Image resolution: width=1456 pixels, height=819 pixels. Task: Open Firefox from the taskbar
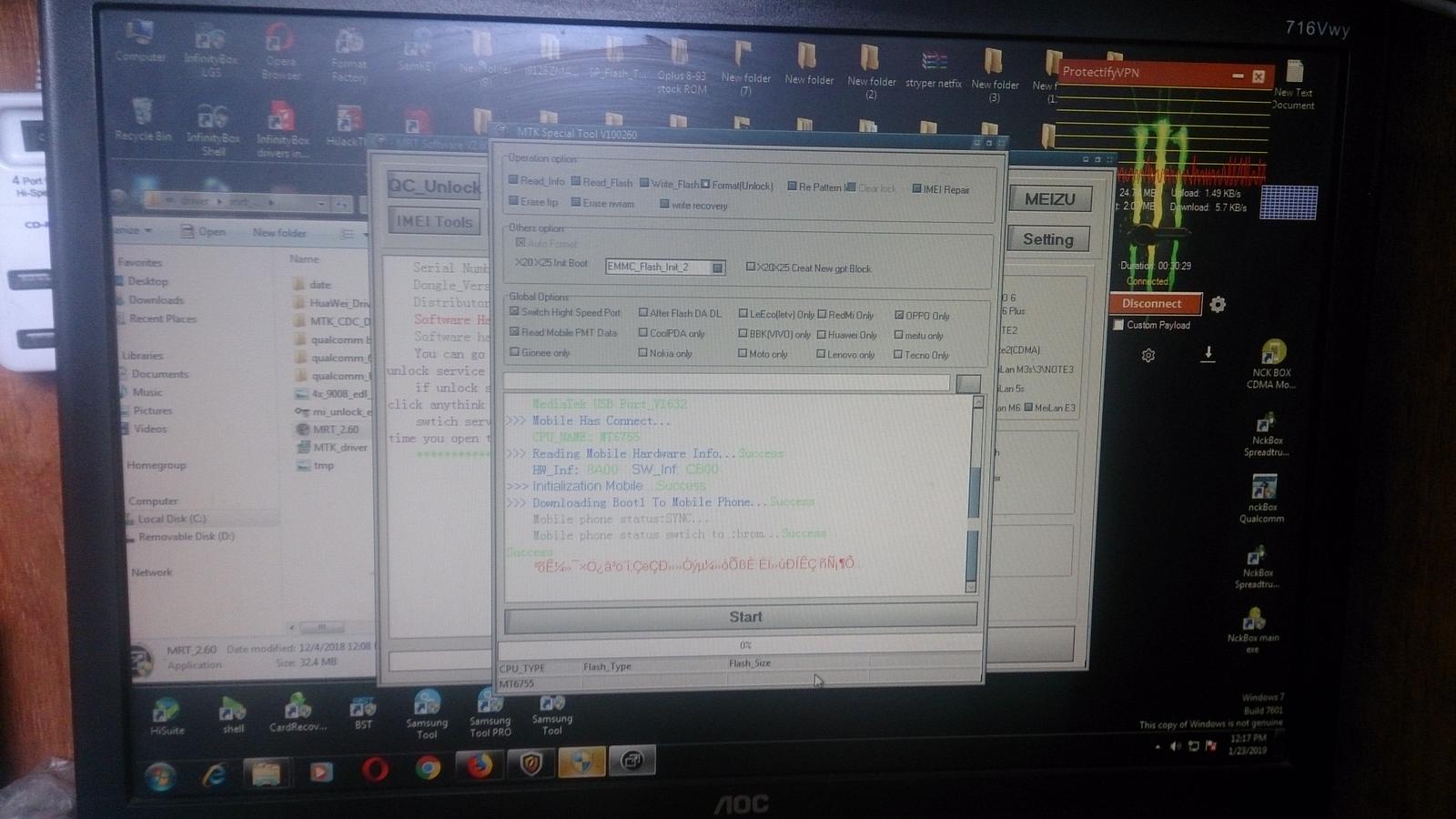pos(480,765)
